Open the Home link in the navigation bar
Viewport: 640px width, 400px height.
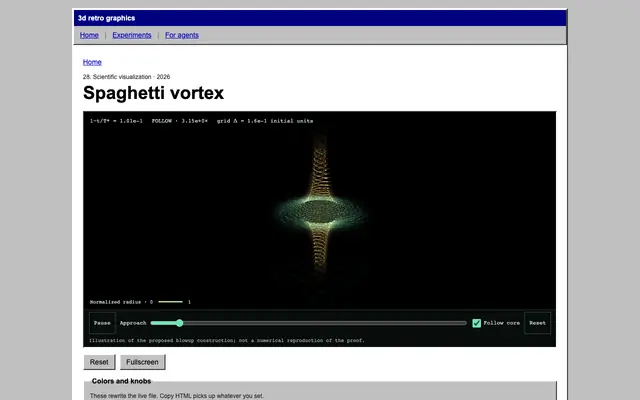tap(89, 35)
